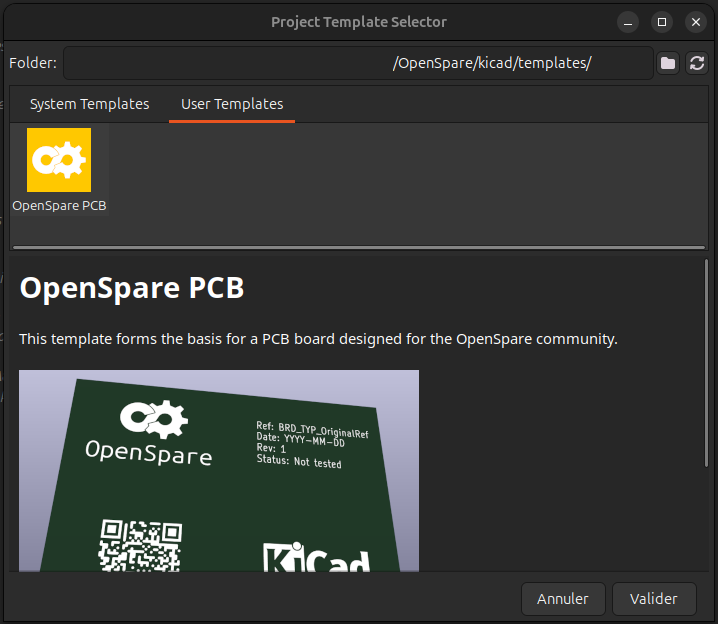This screenshot has height=624, width=718.
Task: Minimize the Project Template Selector window
Action: [628, 22]
